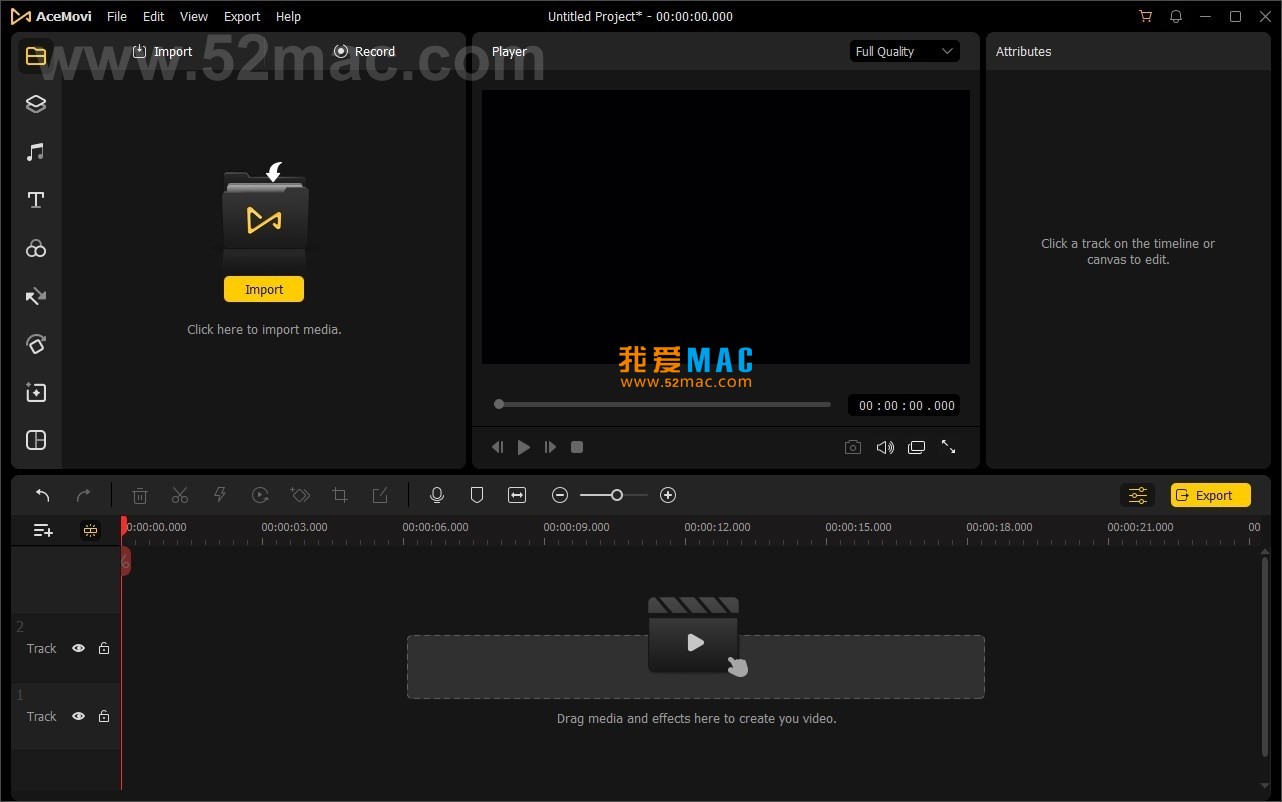Open the File menu
This screenshot has height=802, width=1282.
[117, 16]
